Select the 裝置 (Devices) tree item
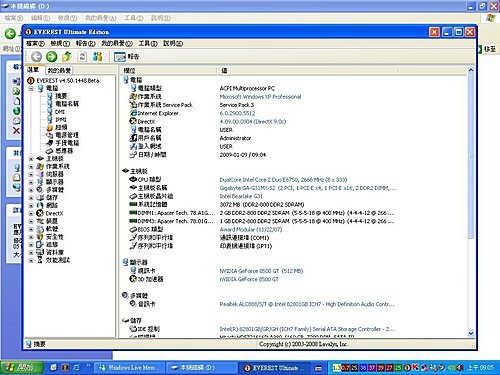The height and width of the screenshot is (375, 500). tap(47, 221)
